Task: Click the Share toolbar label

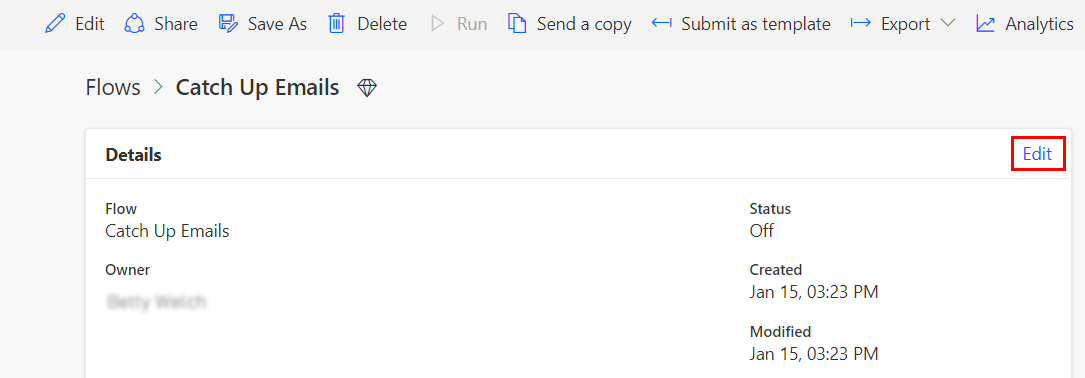Action: [176, 24]
